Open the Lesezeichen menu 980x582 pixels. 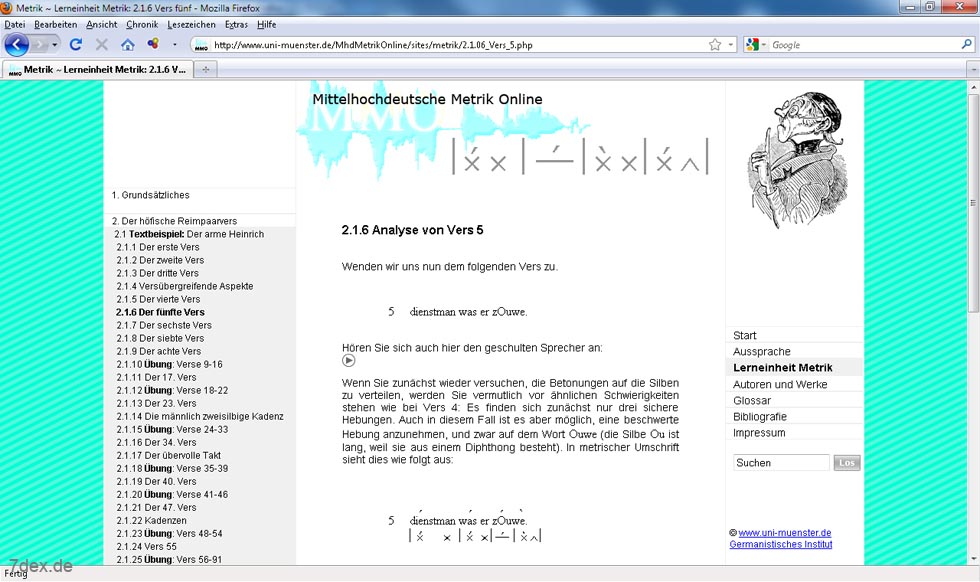[191, 24]
